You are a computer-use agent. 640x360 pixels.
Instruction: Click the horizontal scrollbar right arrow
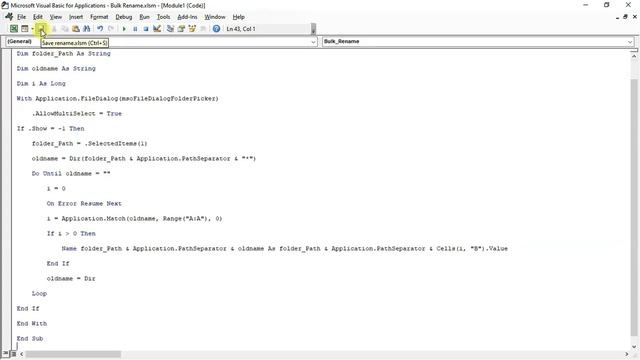(x=627, y=354)
